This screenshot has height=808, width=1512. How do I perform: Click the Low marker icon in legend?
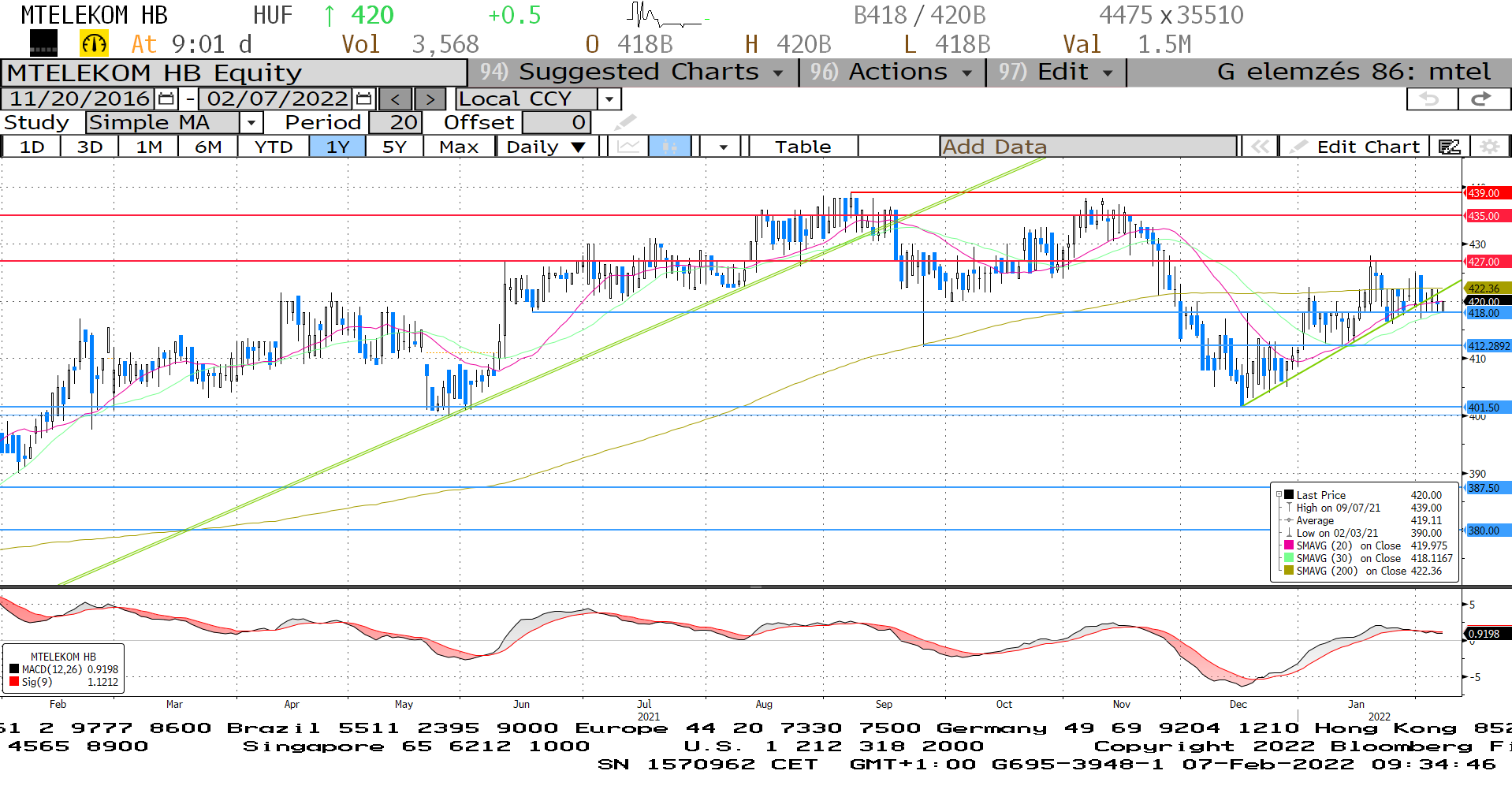(x=1290, y=533)
